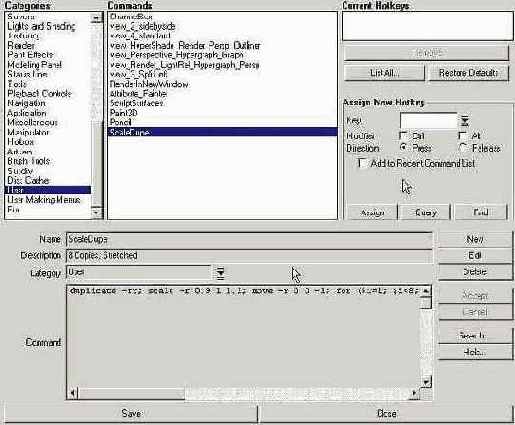Select Lights and Shading category

(41, 26)
